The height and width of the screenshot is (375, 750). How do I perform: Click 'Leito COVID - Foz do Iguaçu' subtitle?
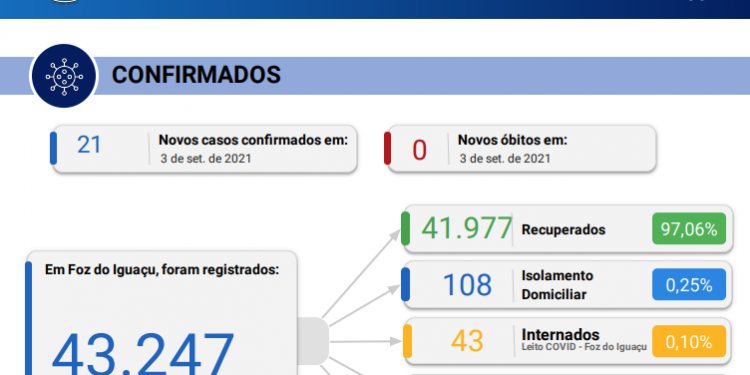click(x=584, y=347)
